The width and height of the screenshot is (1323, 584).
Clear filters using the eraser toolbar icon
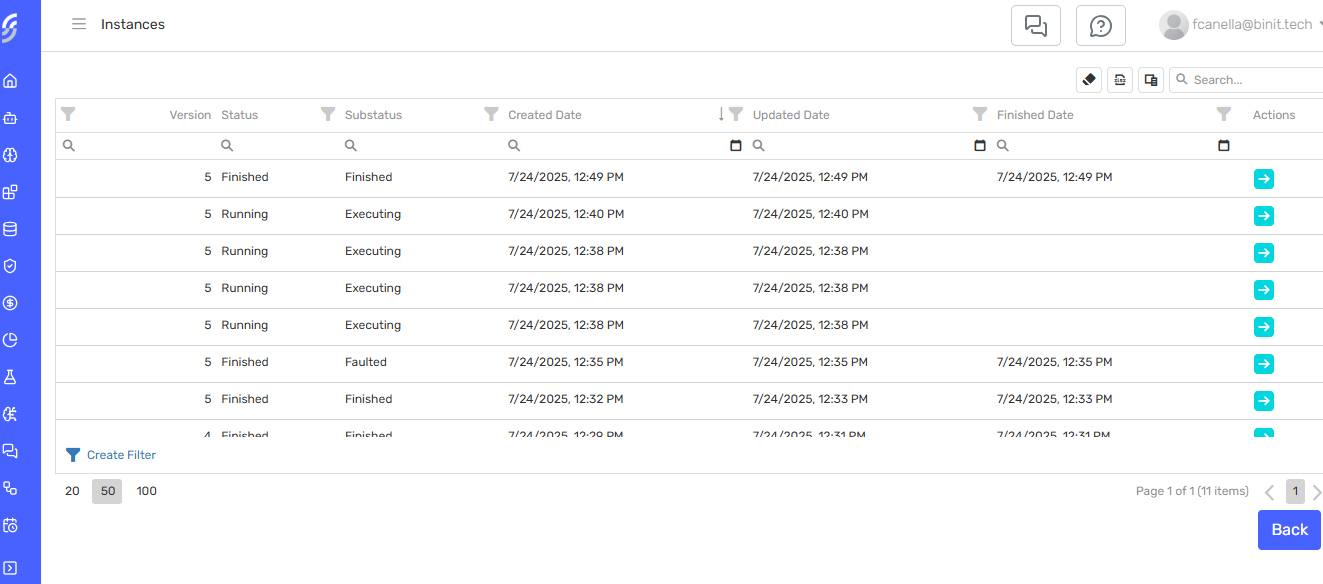pyautogui.click(x=1089, y=79)
